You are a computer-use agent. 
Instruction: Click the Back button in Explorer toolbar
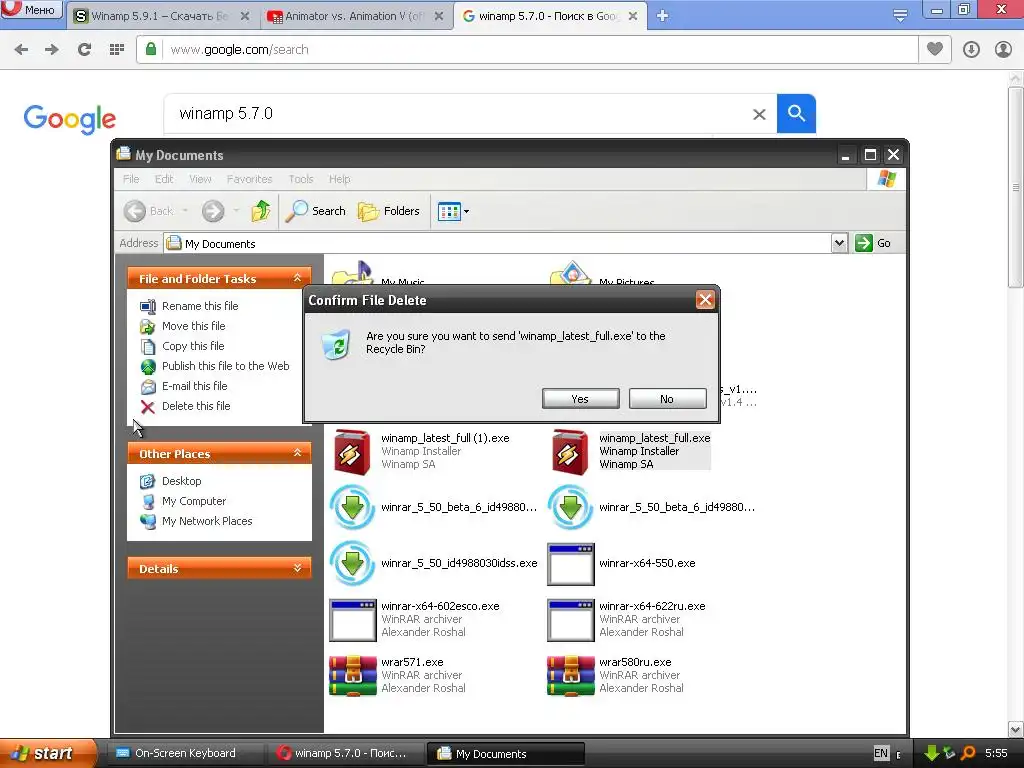[149, 211]
